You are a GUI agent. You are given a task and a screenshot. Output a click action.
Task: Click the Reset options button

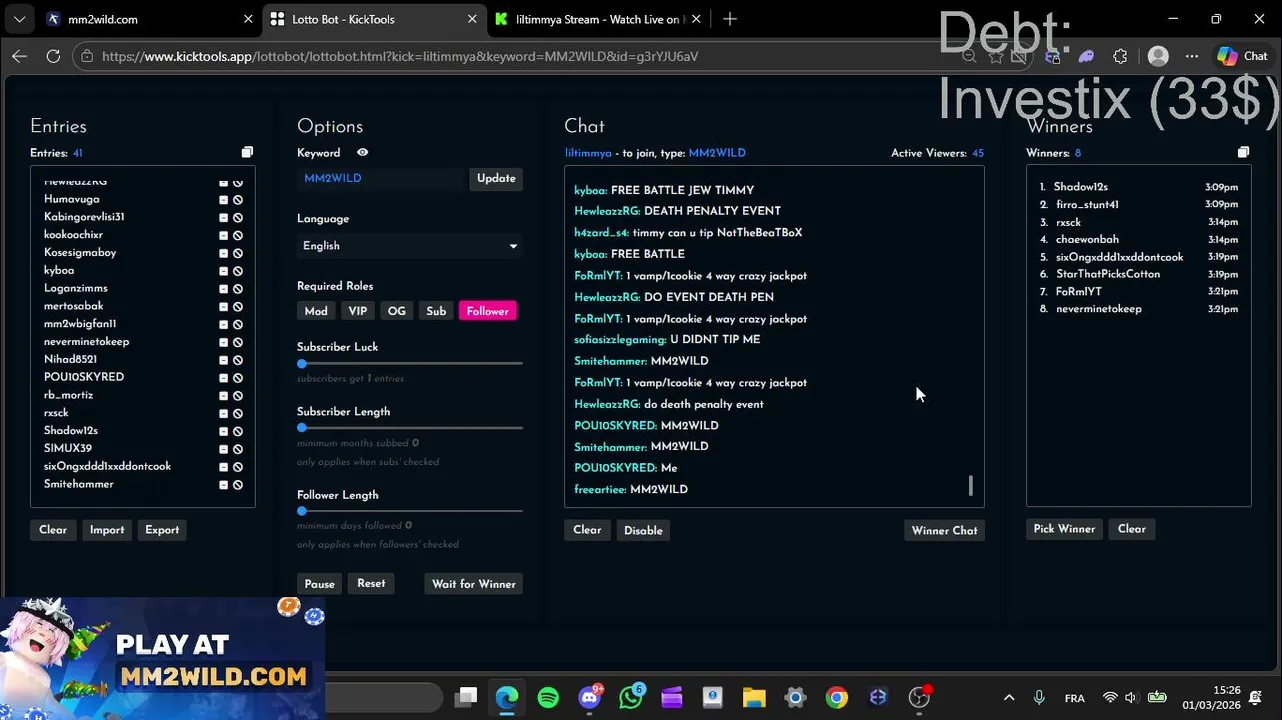point(371,584)
